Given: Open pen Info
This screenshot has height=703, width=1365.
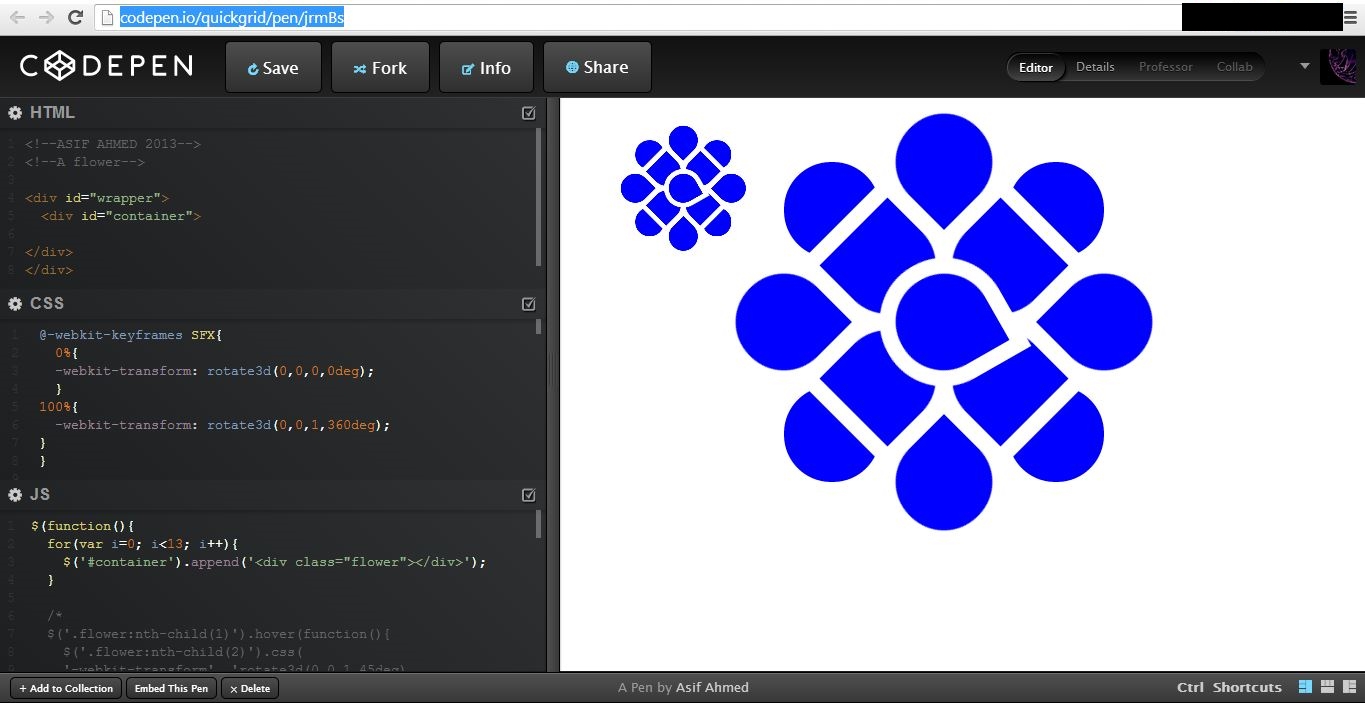Looking at the screenshot, I should coord(486,67).
